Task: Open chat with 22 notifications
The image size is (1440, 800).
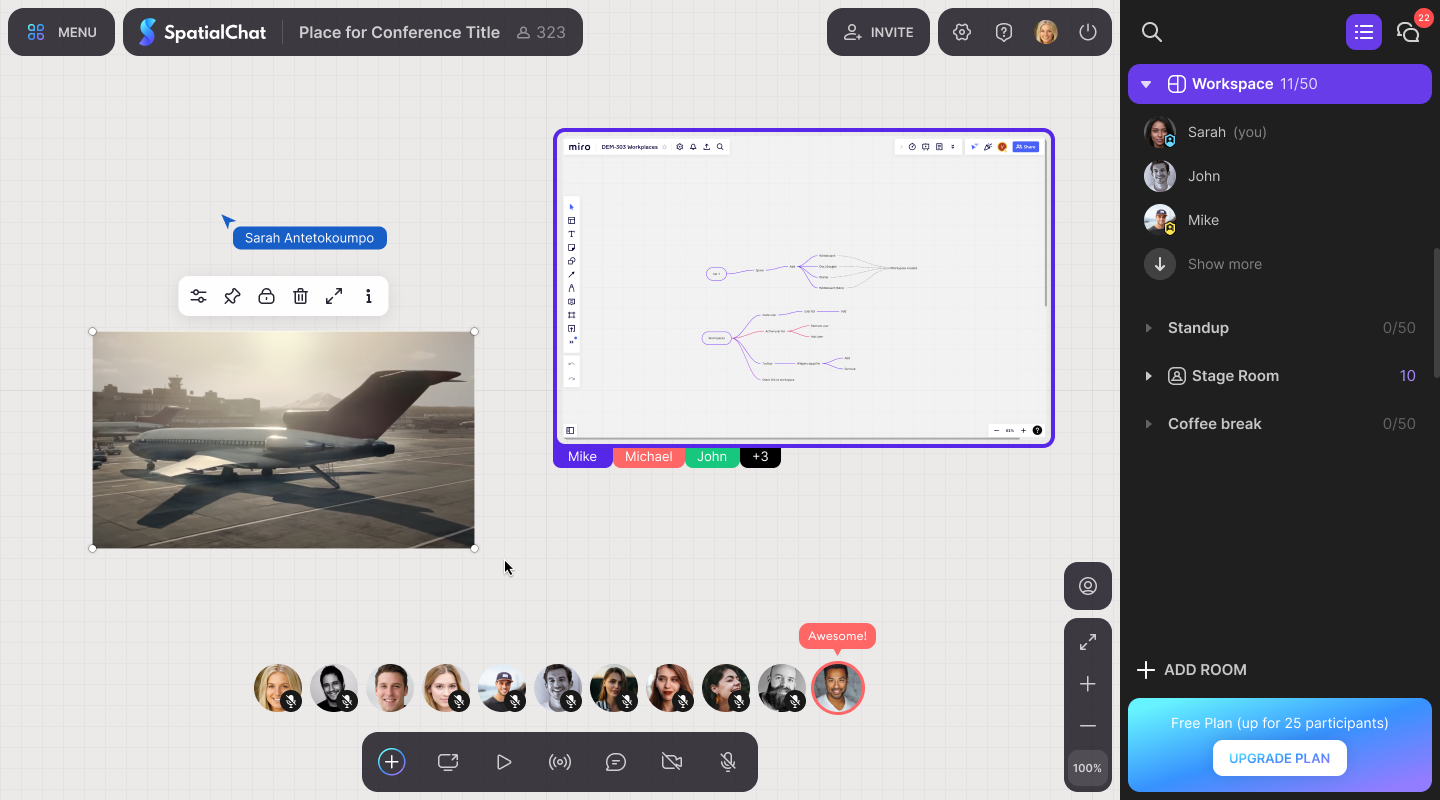Action: pos(1408,32)
